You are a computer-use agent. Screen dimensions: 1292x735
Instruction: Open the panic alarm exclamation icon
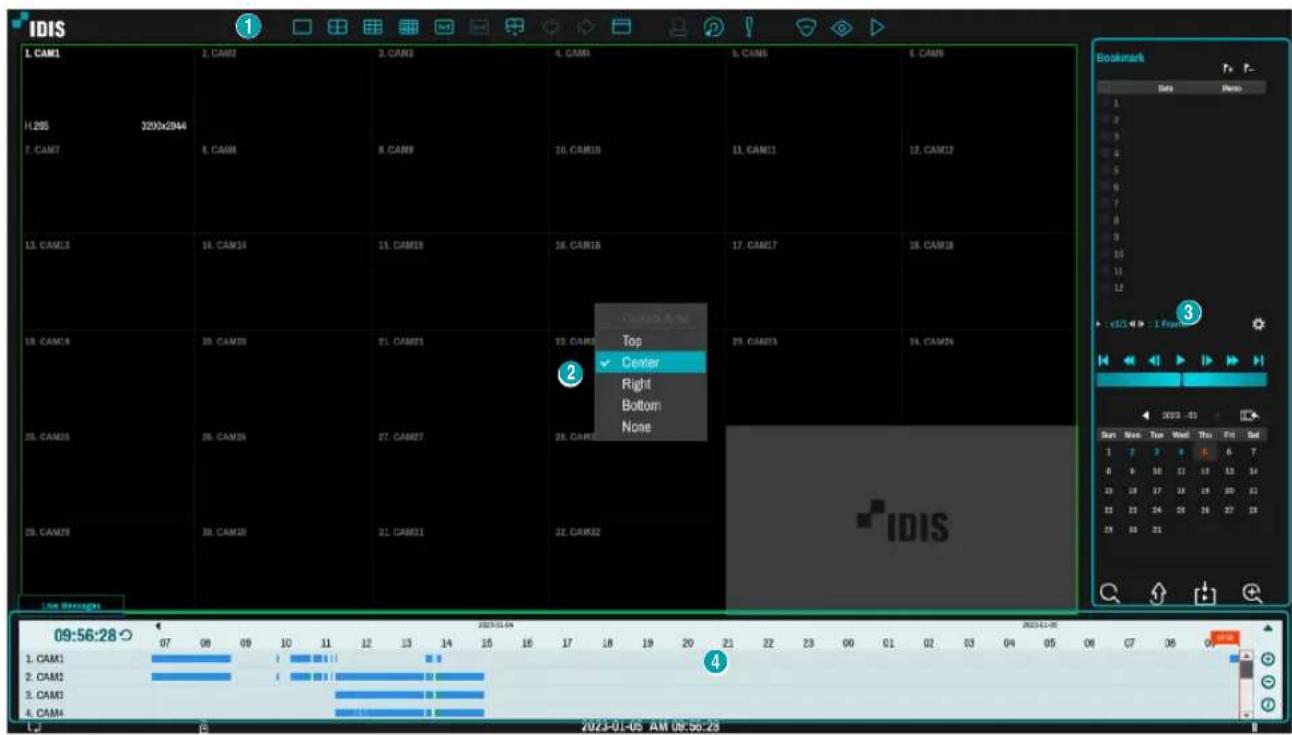(748, 27)
